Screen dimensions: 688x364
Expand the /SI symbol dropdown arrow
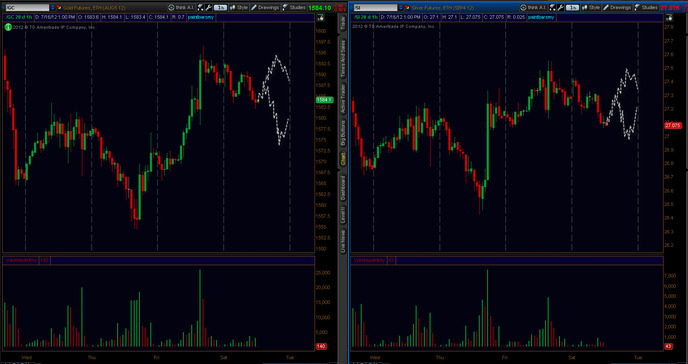coord(401,8)
